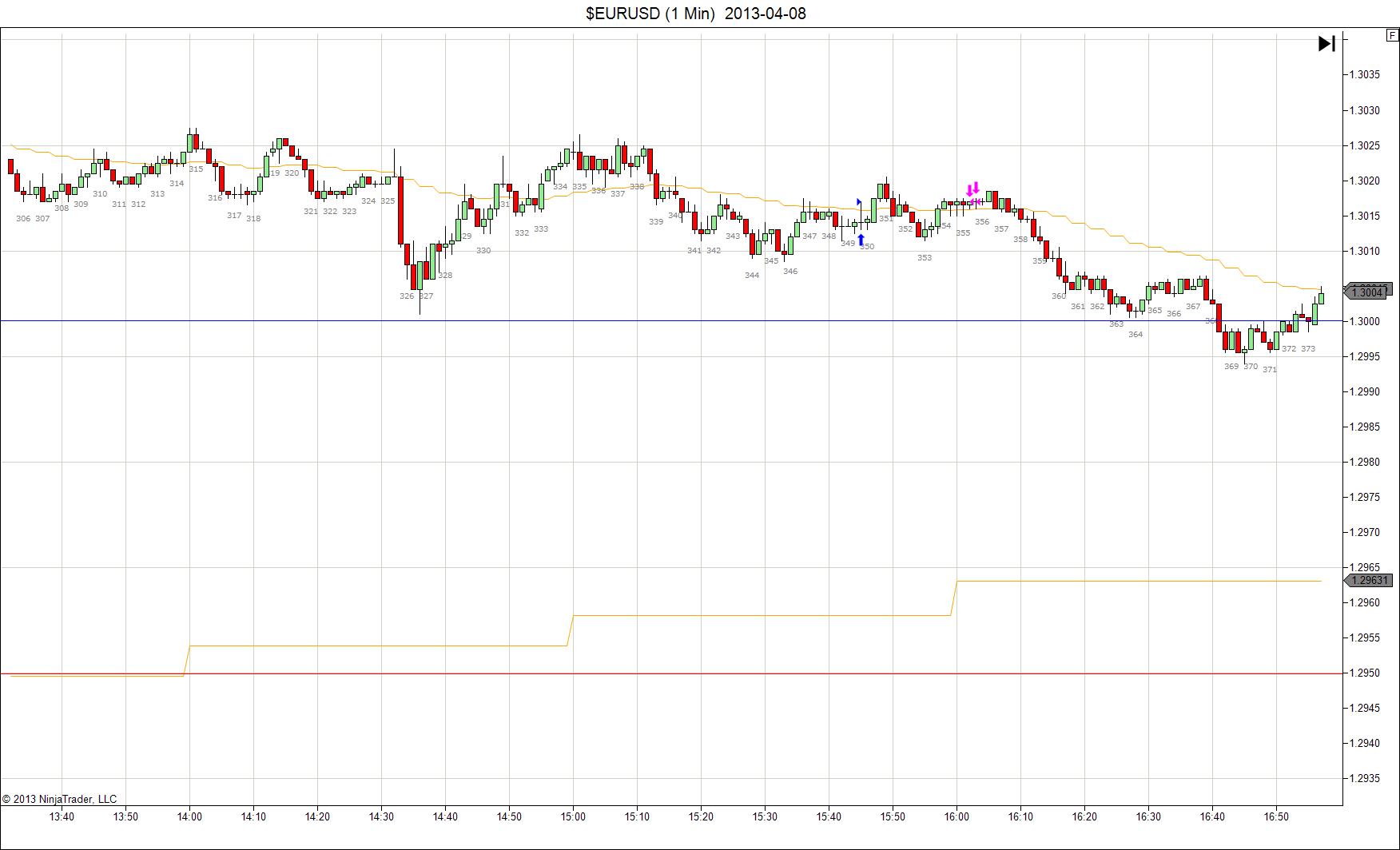Click the 1.3020 price axis label
Viewport: 1400px width, 850px height.
pyautogui.click(x=1365, y=181)
